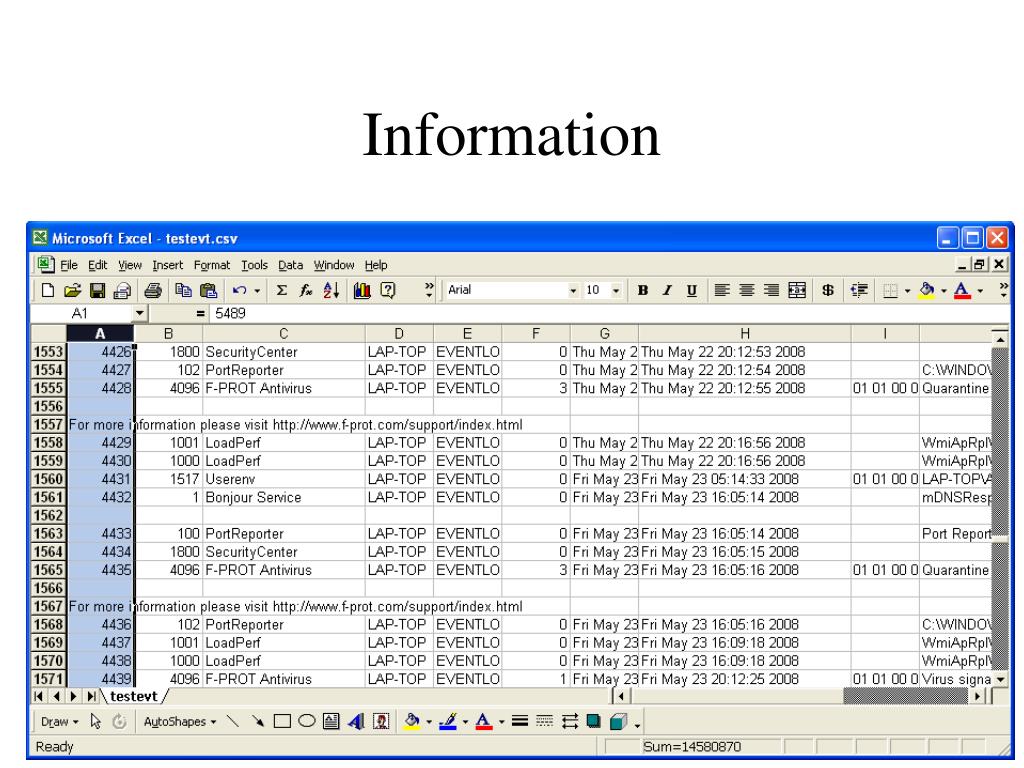Click the Insert Clip Art icon
The image size is (1024, 768).
click(x=381, y=722)
